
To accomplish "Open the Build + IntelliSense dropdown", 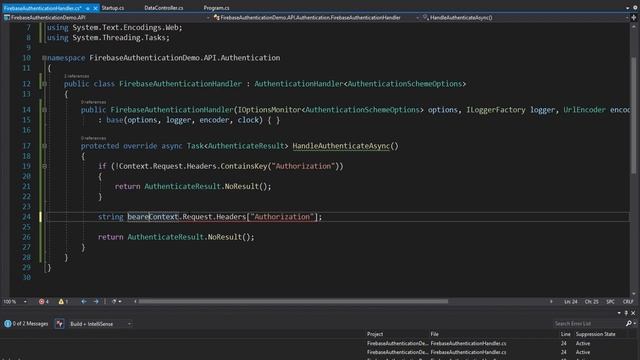I will pyautogui.click(x=100, y=324).
